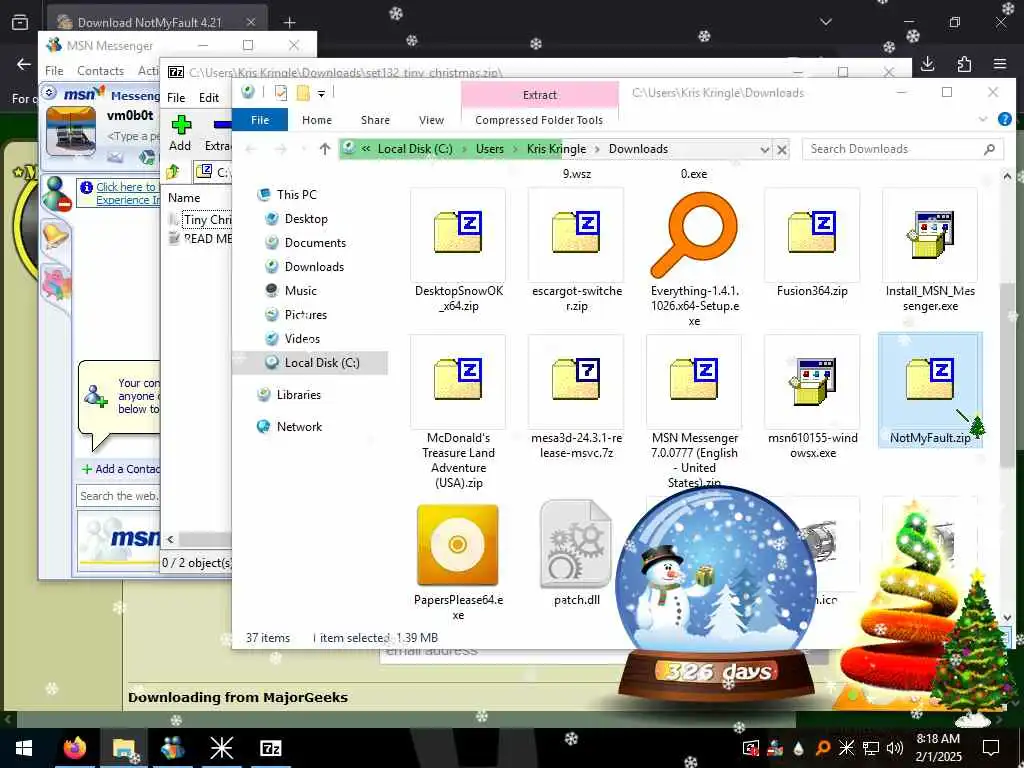This screenshot has width=1024, height=768.
Task: Click the snow globe countdown widget
Action: pos(716,594)
